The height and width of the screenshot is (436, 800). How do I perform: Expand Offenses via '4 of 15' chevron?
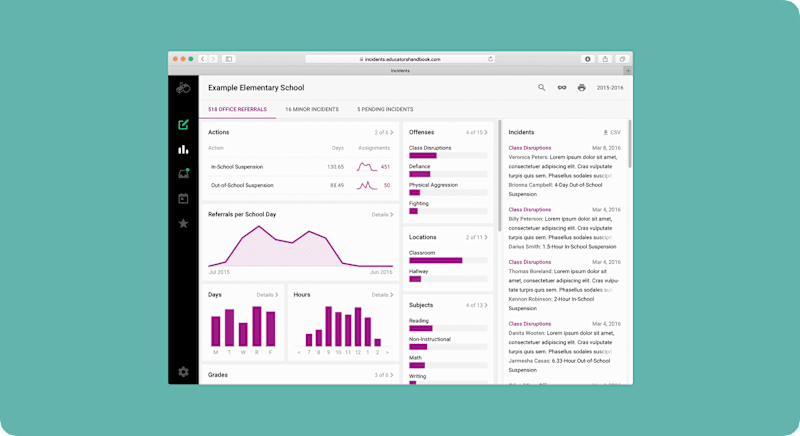[x=477, y=133]
